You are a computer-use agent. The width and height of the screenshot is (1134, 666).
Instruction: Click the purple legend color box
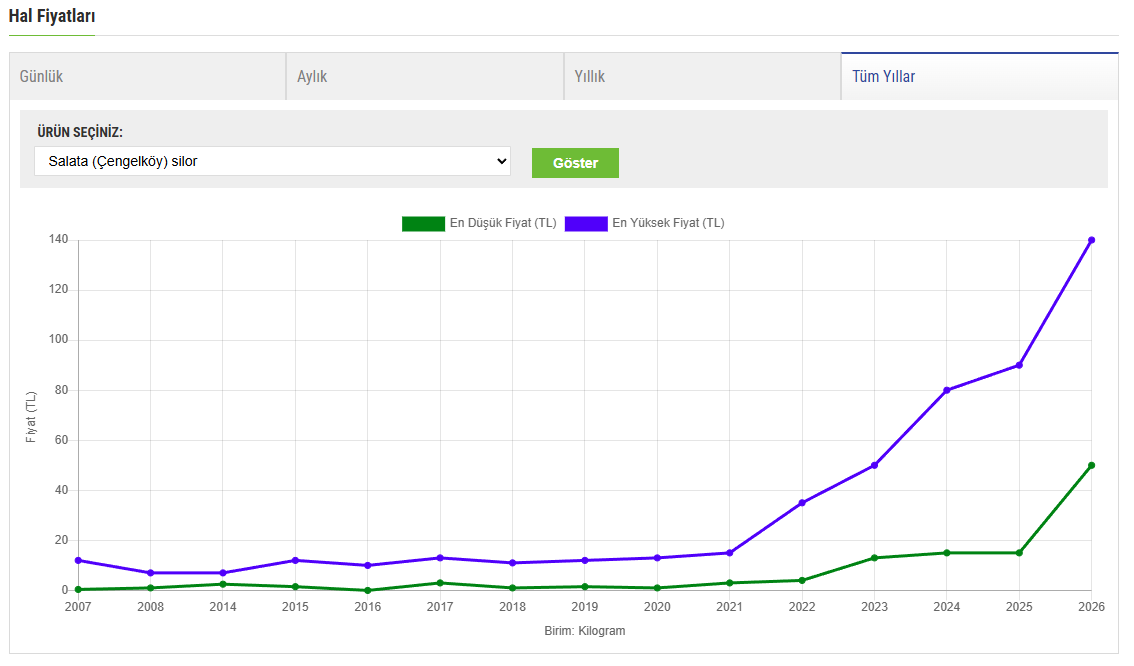586,223
